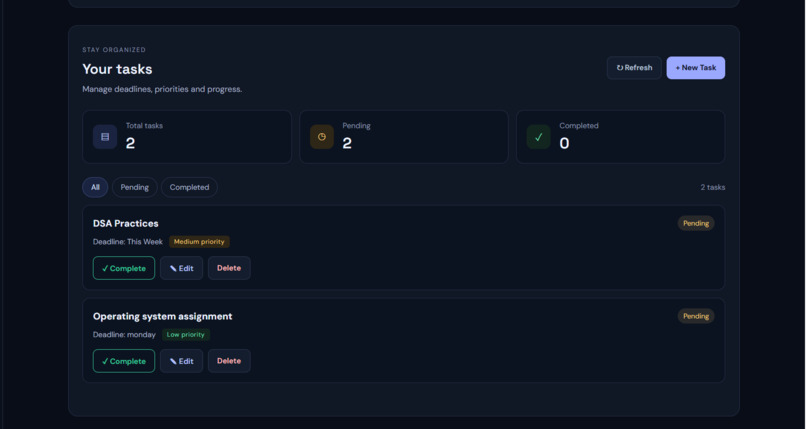Click the Medium priority badge
The height and width of the screenshot is (429, 806).
click(x=199, y=241)
